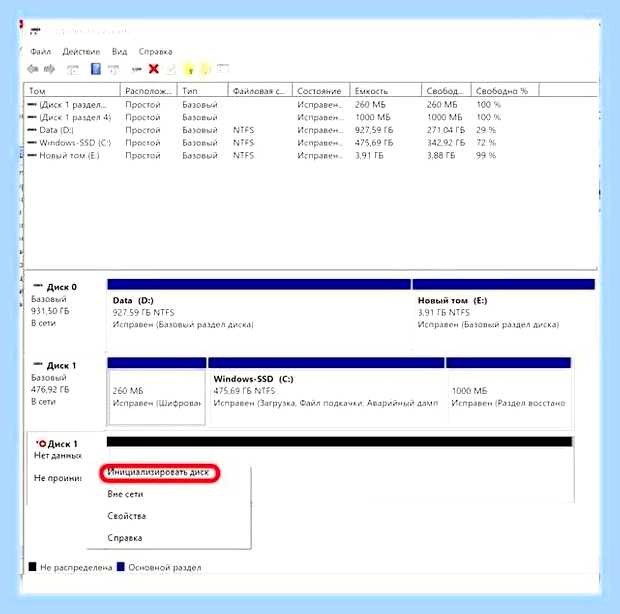Click the drive icon beside Windows-SSD (C:) row
Screen dimensions: 620x614
32,142
